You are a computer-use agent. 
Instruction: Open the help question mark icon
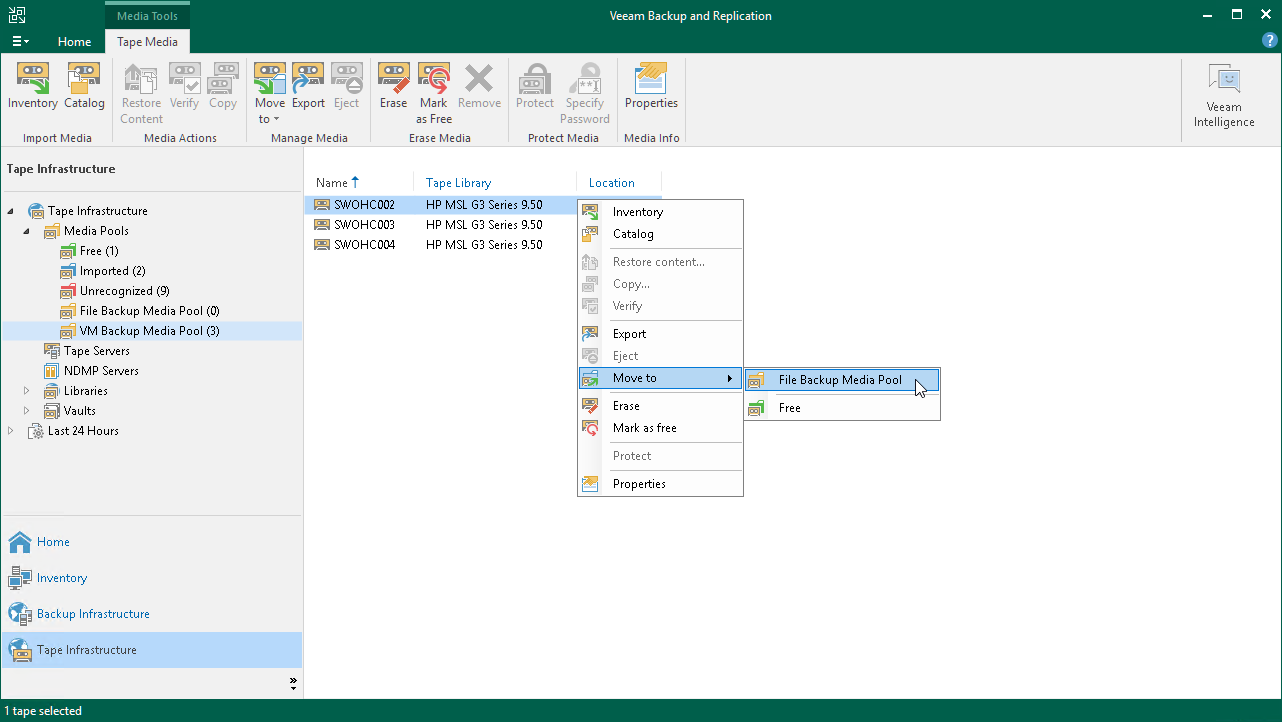(1270, 41)
